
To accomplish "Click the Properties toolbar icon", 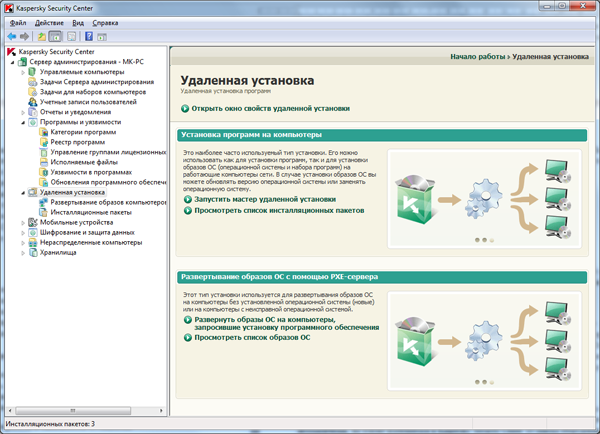I will (72, 36).
